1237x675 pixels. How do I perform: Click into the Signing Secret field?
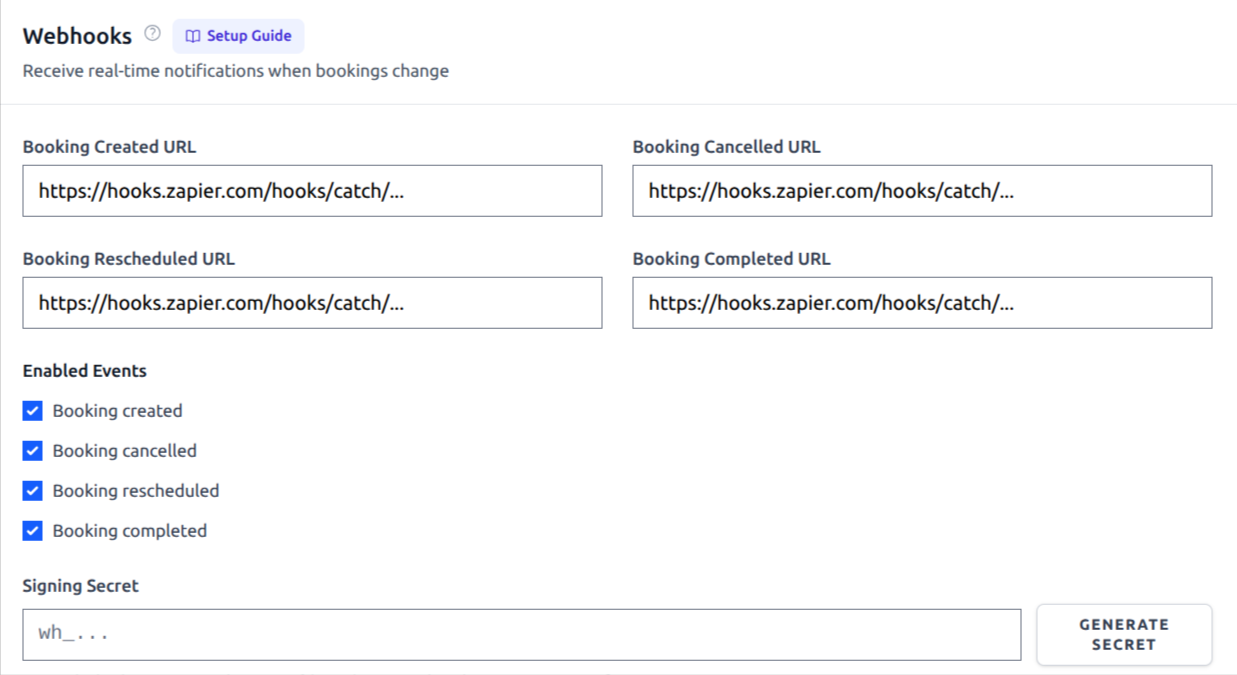click(522, 635)
